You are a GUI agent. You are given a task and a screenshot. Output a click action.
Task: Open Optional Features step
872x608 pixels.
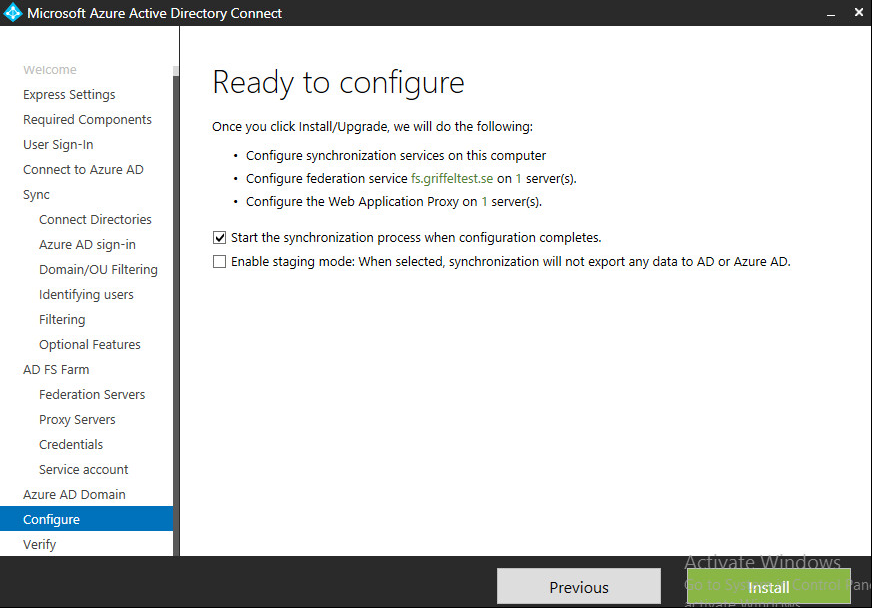coord(89,345)
